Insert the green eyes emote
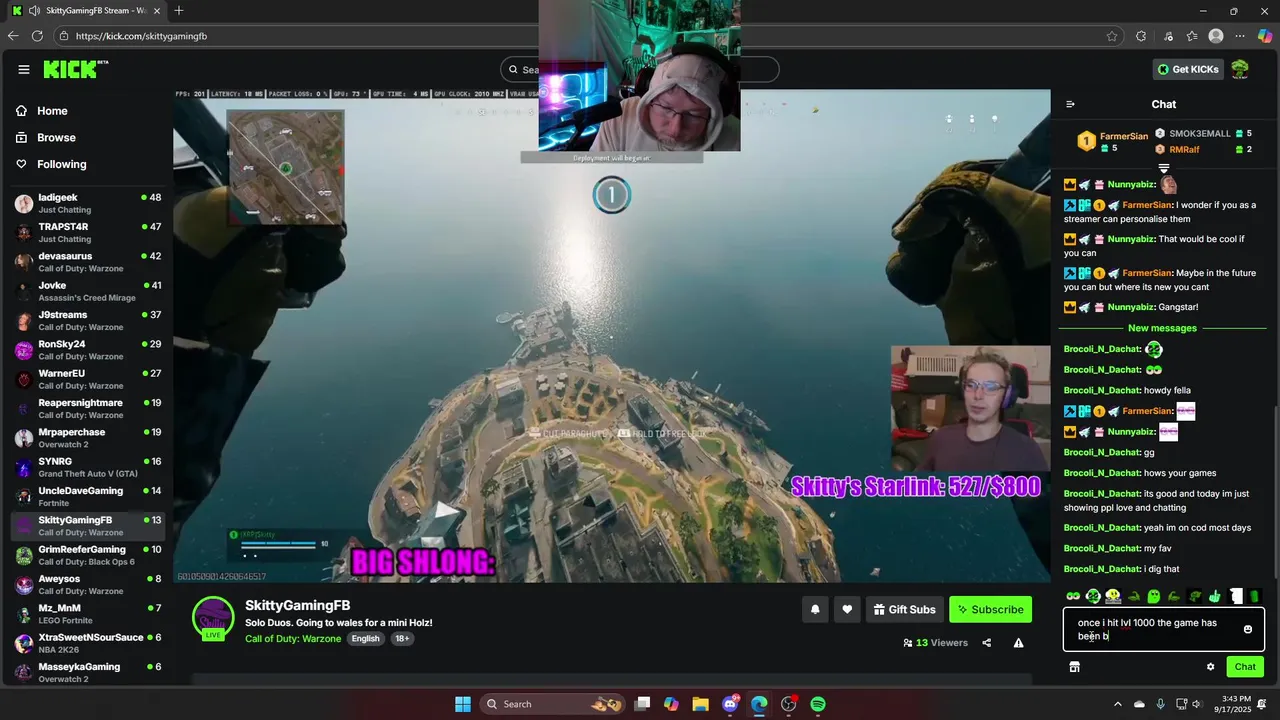This screenshot has height=720, width=1280. point(1073,596)
